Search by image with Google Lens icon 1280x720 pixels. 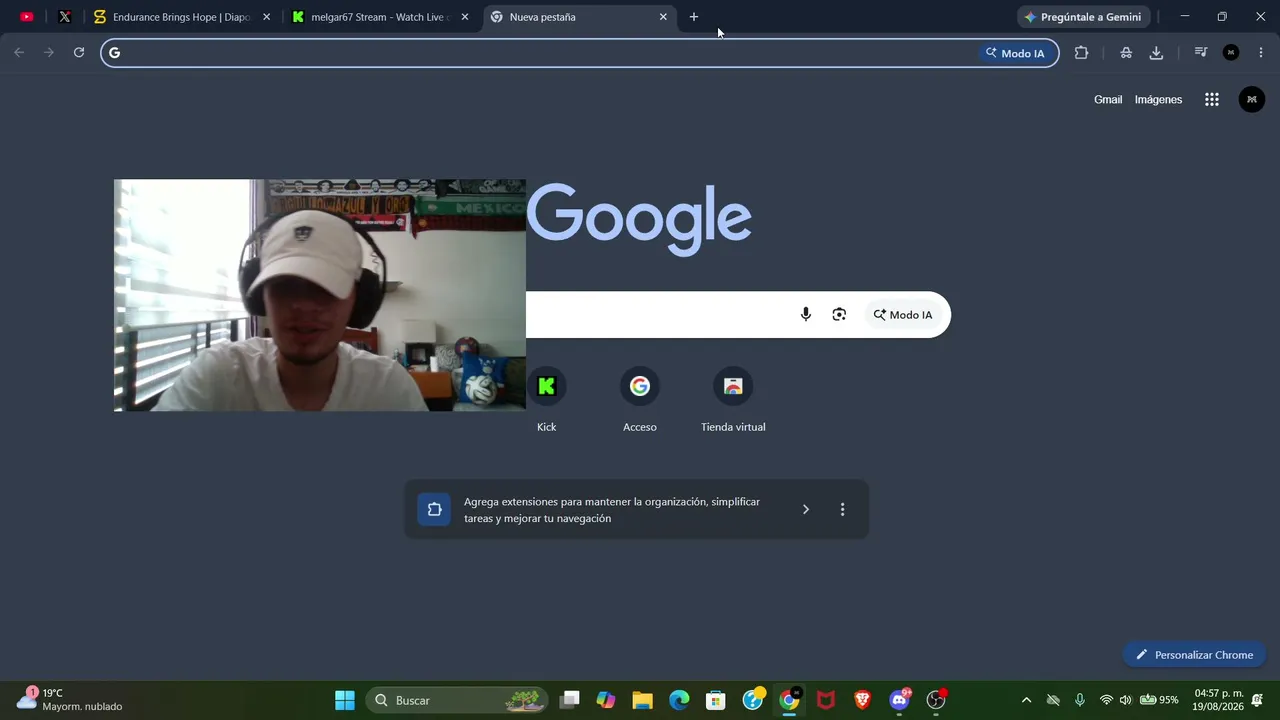click(839, 315)
